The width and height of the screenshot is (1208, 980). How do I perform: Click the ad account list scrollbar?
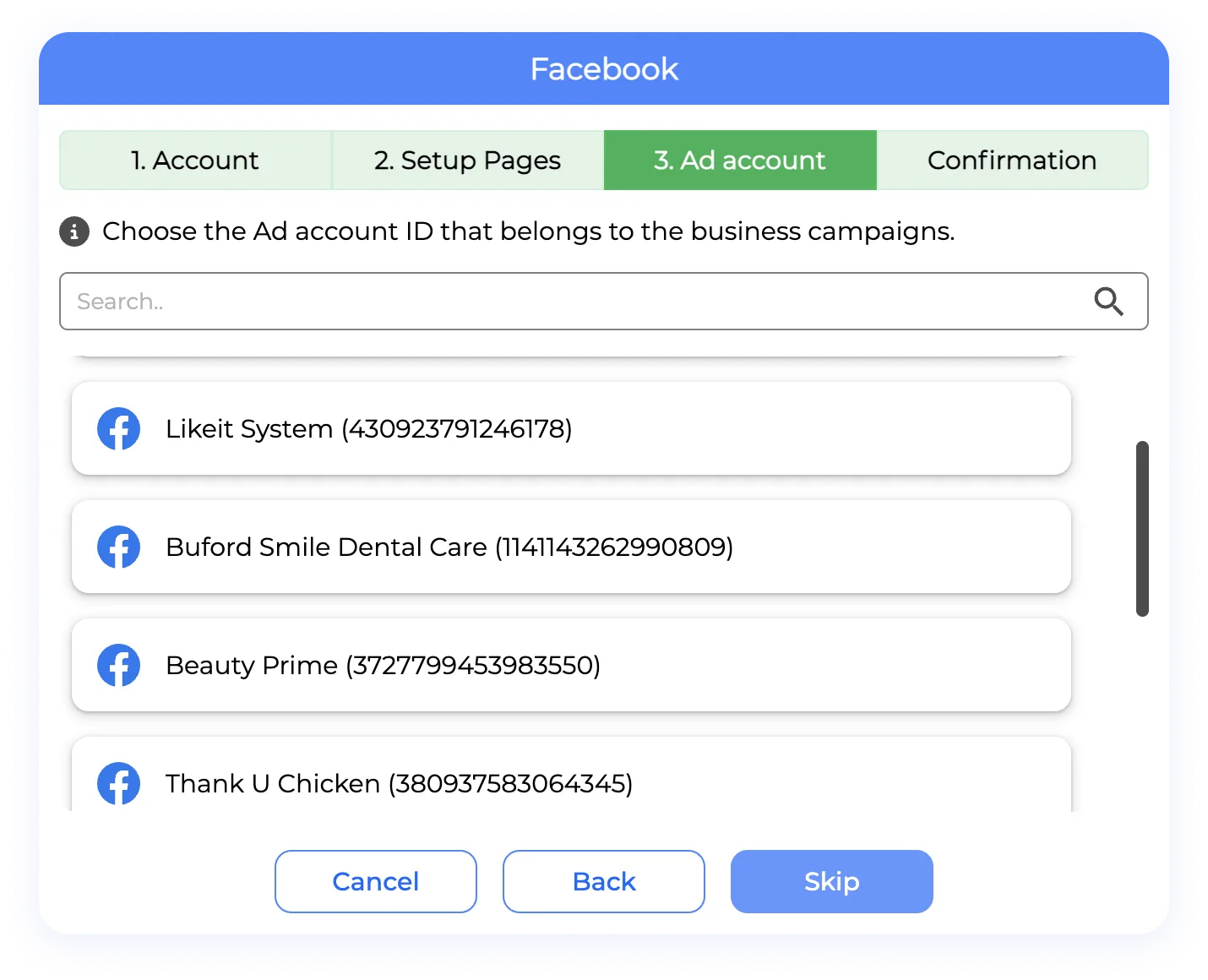(1142, 529)
